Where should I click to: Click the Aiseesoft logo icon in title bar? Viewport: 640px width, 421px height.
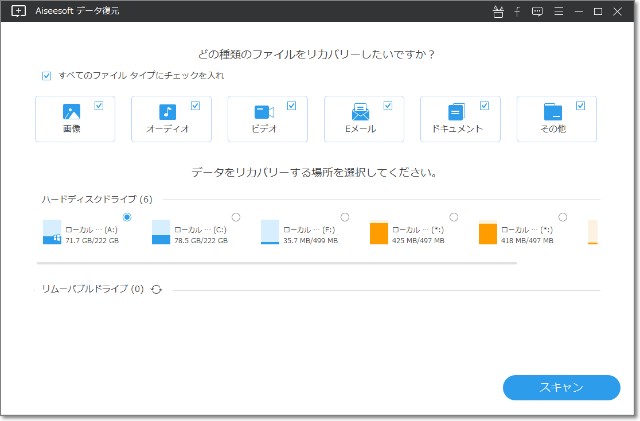pos(19,12)
